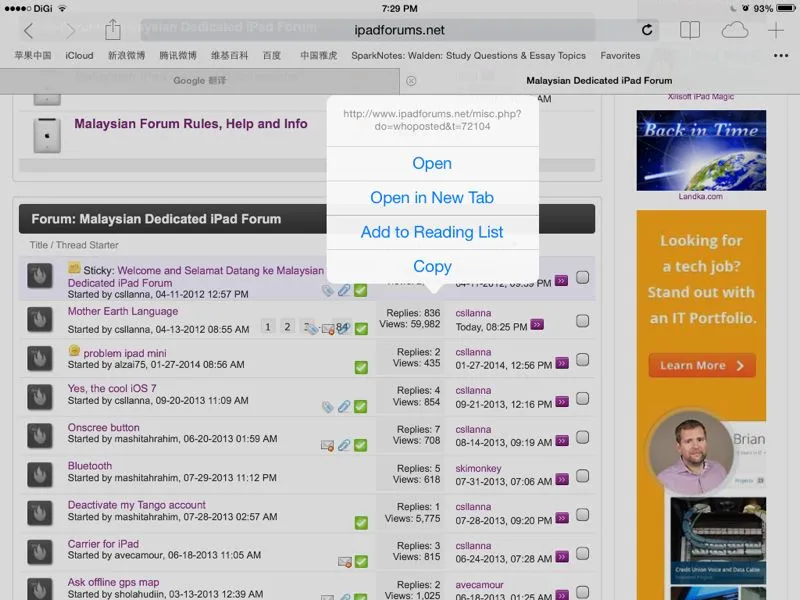Tap the ipadforums.net address field
The image size is (800, 600).
point(400,31)
